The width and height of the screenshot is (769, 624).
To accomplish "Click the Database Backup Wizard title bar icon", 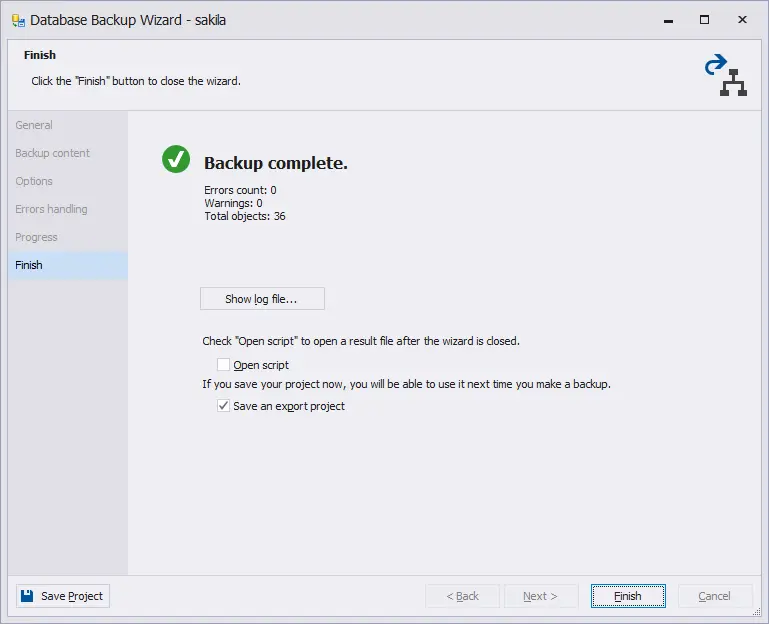I will (18, 20).
